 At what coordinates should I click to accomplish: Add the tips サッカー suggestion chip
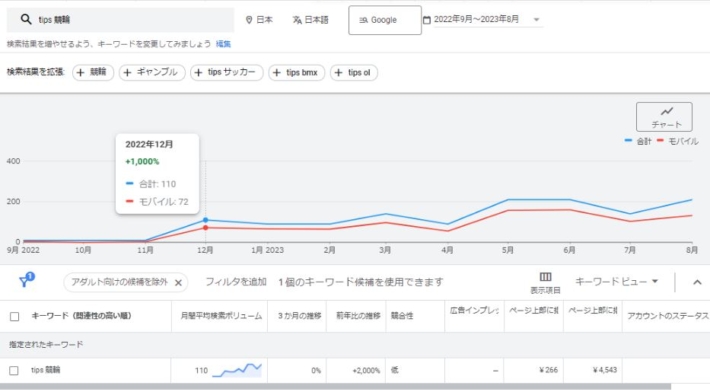[x=227, y=72]
